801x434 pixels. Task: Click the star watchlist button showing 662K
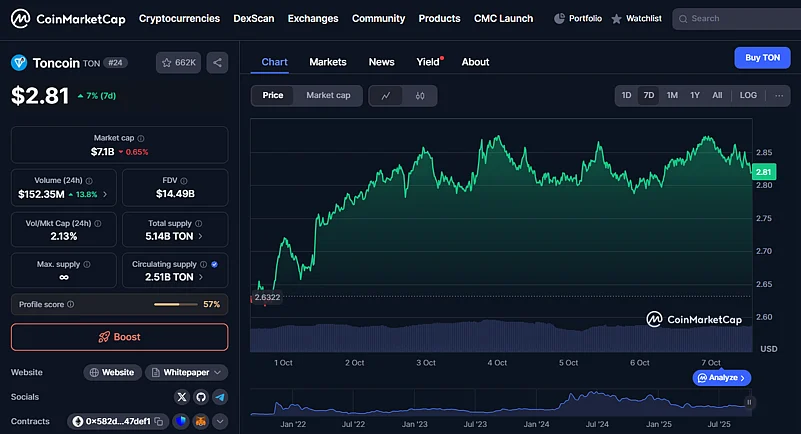point(177,63)
